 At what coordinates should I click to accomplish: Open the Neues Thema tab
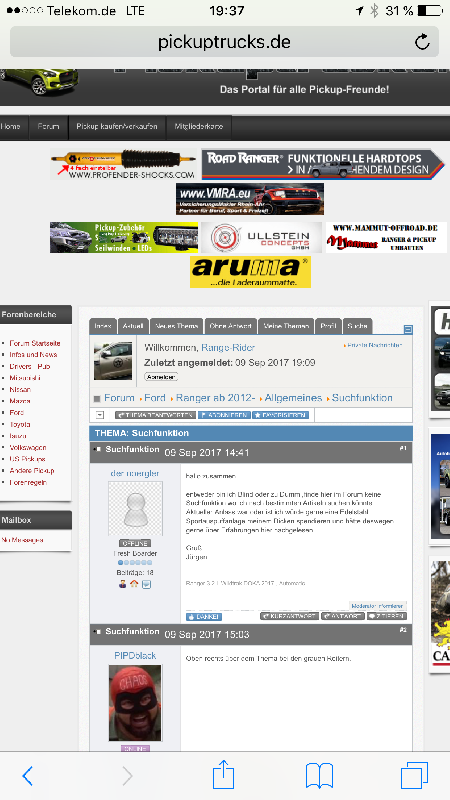tap(176, 326)
